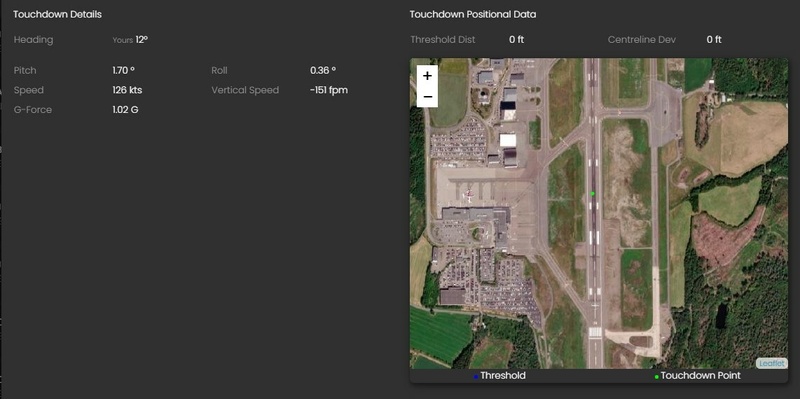This screenshot has width=800, height=399.
Task: Select the Centreline Dev value 0 ft
Action: pyautogui.click(x=714, y=40)
